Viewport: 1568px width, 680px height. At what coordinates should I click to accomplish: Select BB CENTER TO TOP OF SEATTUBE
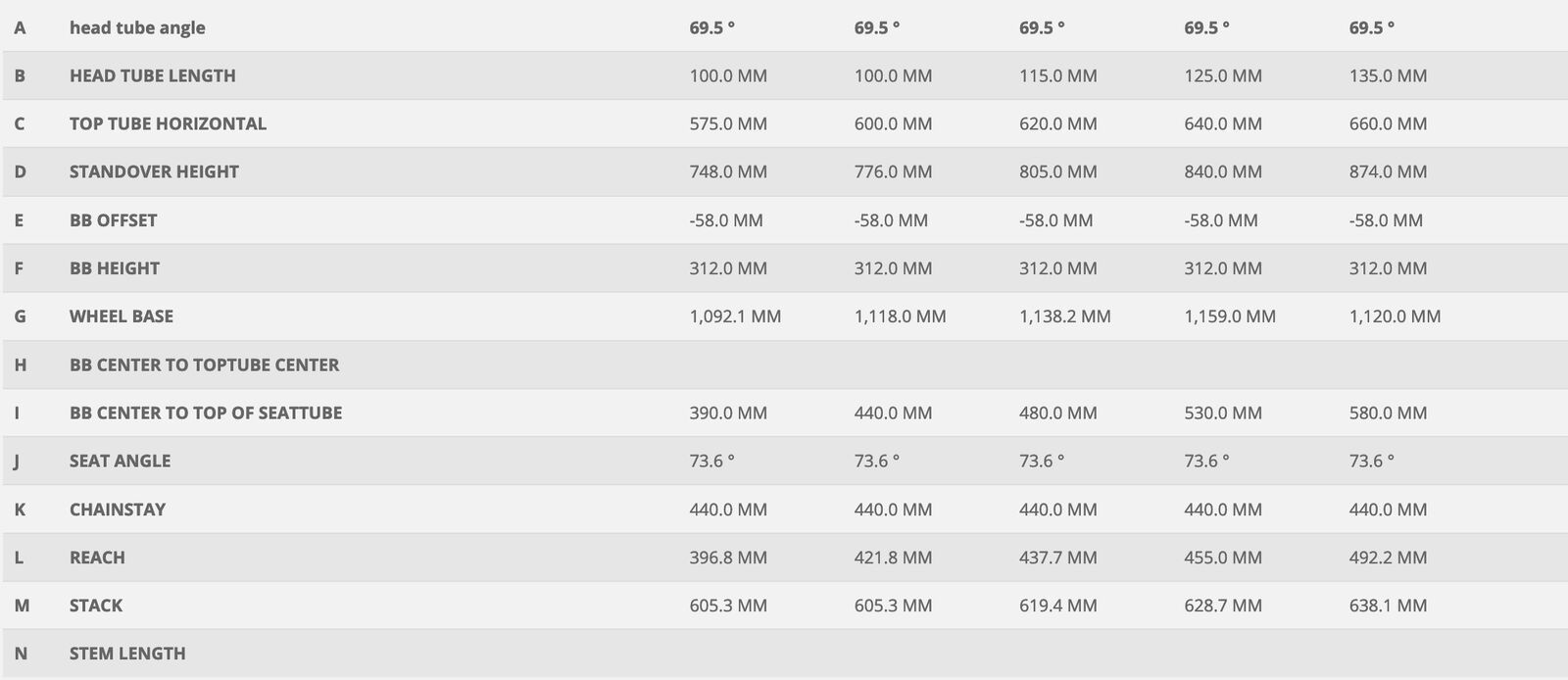tap(206, 413)
